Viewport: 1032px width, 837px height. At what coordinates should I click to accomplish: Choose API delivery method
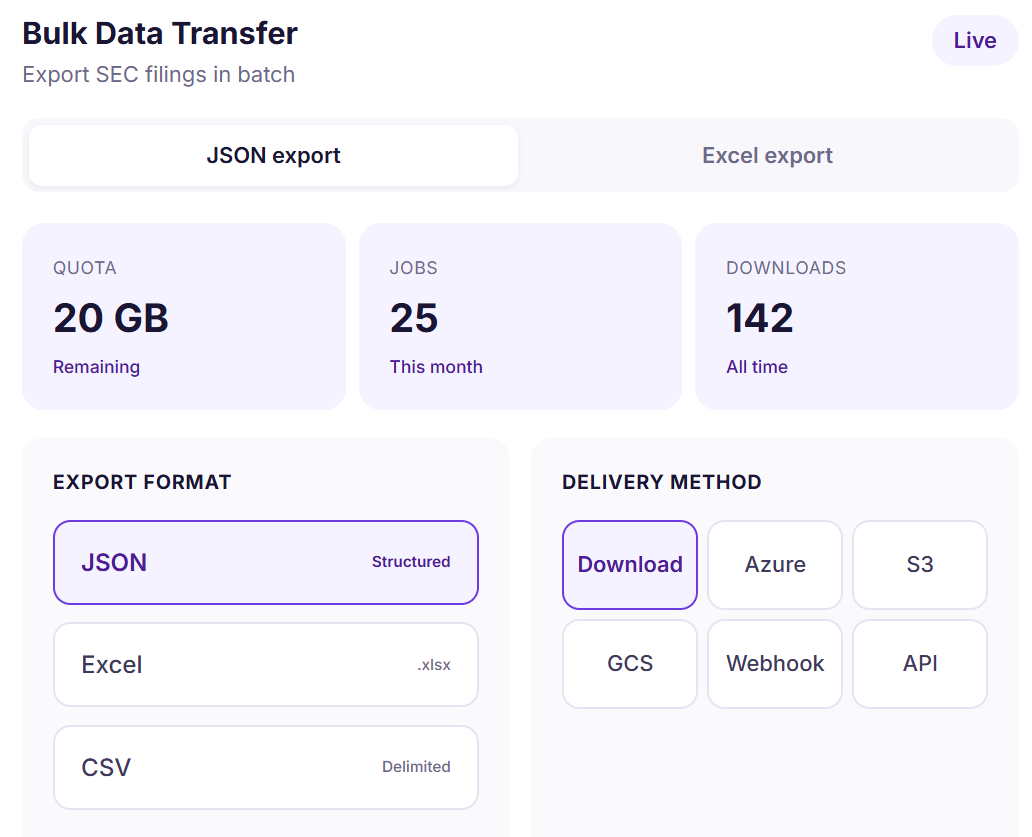[920, 663]
